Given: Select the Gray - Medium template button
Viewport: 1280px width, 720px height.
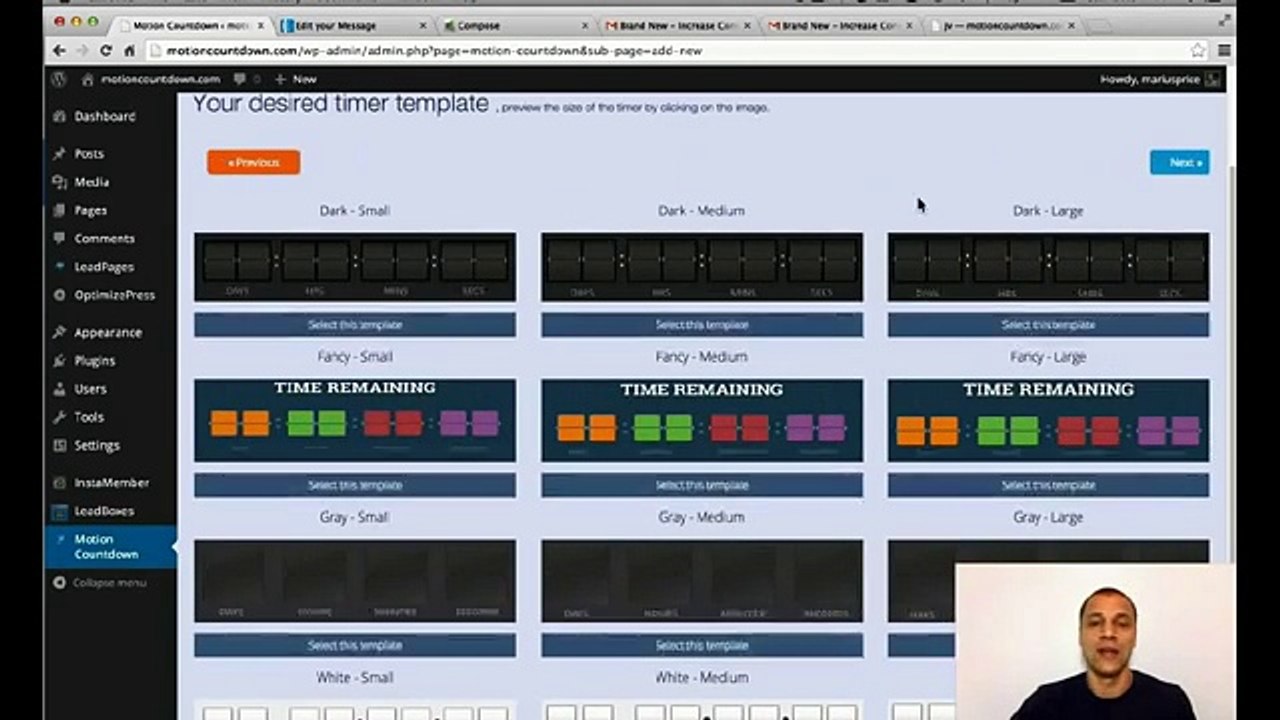Looking at the screenshot, I should tap(702, 645).
